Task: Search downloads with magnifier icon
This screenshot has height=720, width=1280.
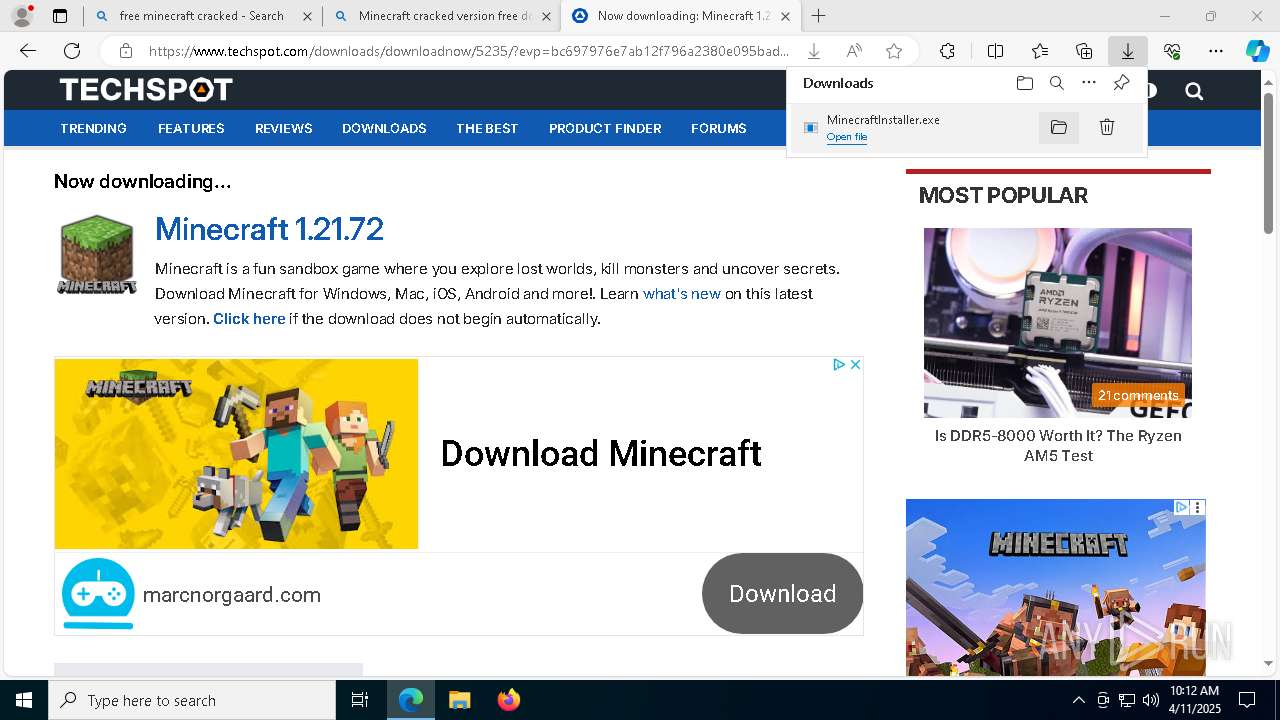Action: 1056,83
